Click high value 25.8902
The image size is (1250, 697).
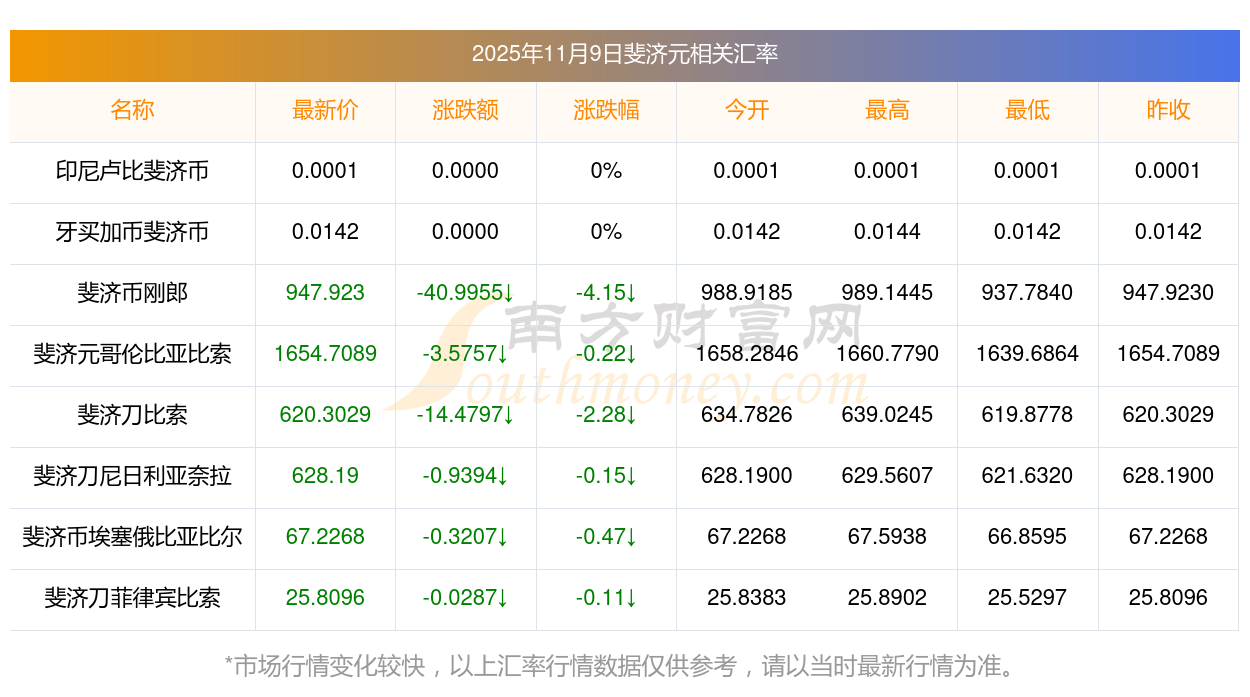[887, 598]
